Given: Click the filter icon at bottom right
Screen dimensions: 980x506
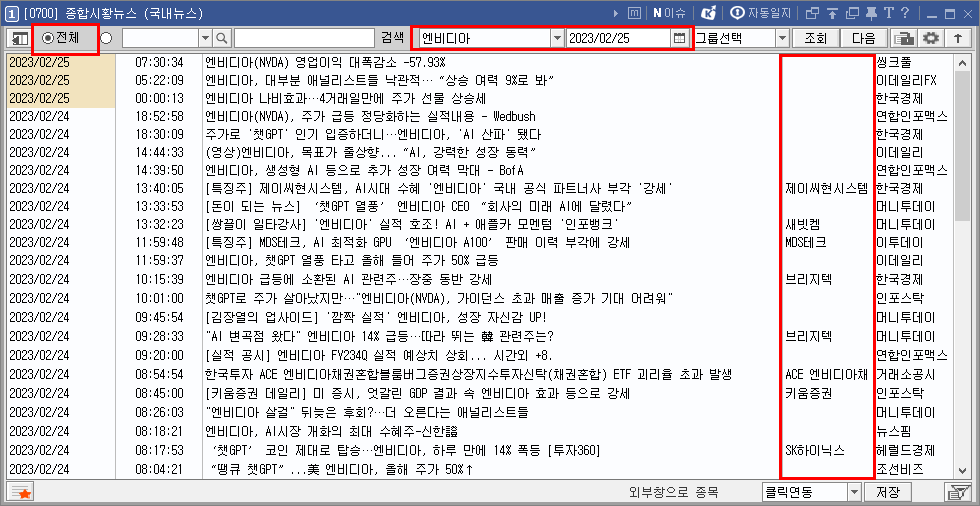Looking at the screenshot, I should coord(956,492).
